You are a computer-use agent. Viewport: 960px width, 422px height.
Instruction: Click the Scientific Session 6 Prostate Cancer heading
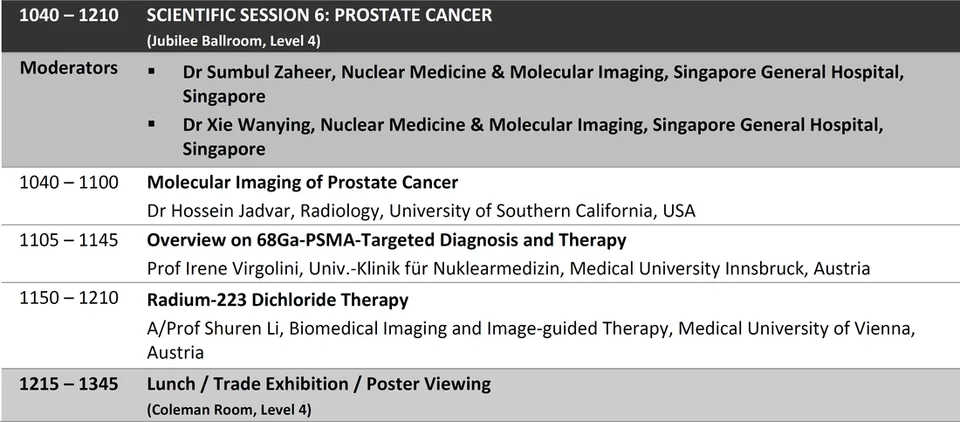(319, 15)
